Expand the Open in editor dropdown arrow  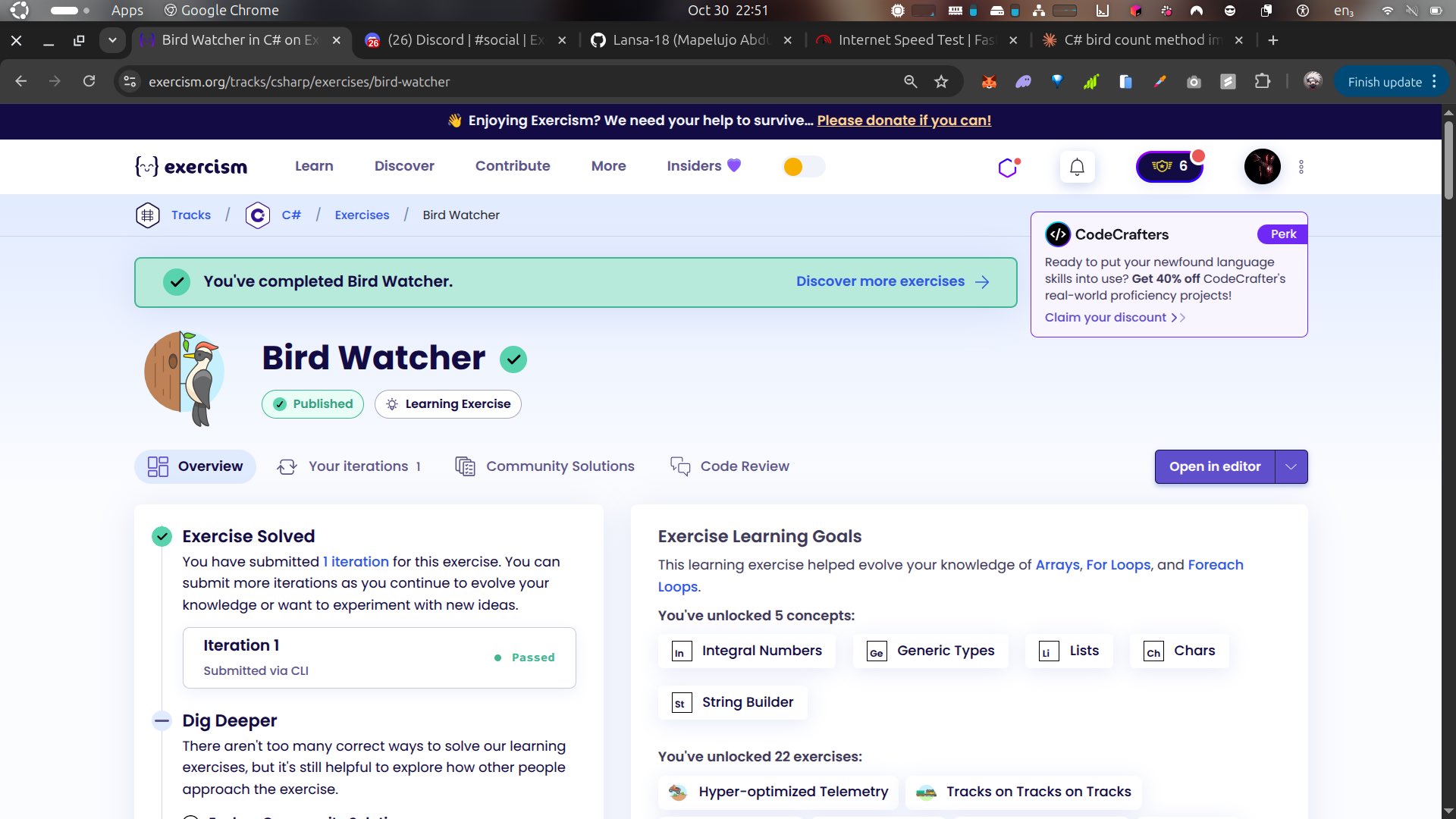1291,467
